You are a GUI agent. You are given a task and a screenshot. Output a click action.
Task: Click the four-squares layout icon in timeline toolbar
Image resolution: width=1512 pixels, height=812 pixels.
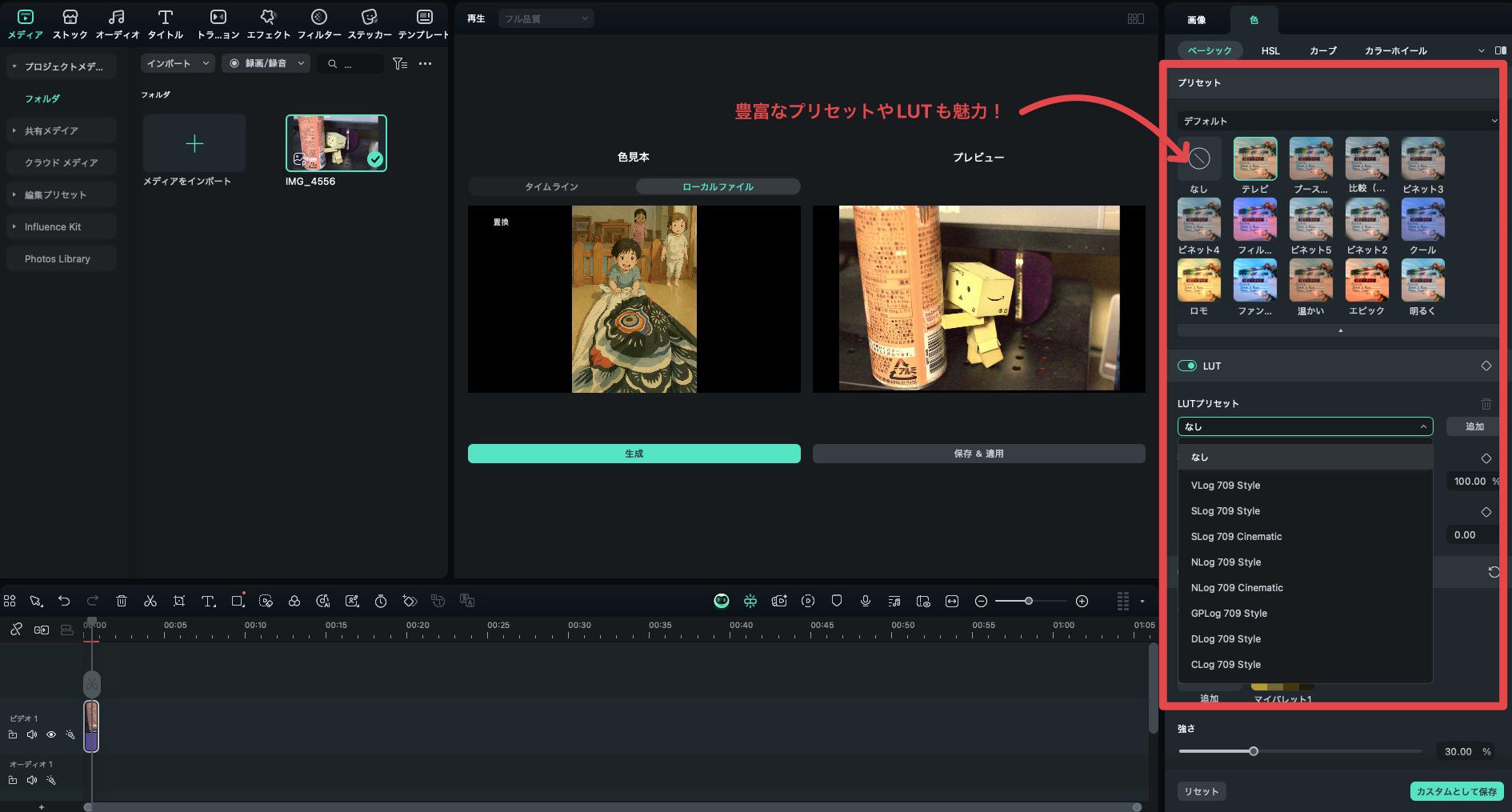[10, 601]
